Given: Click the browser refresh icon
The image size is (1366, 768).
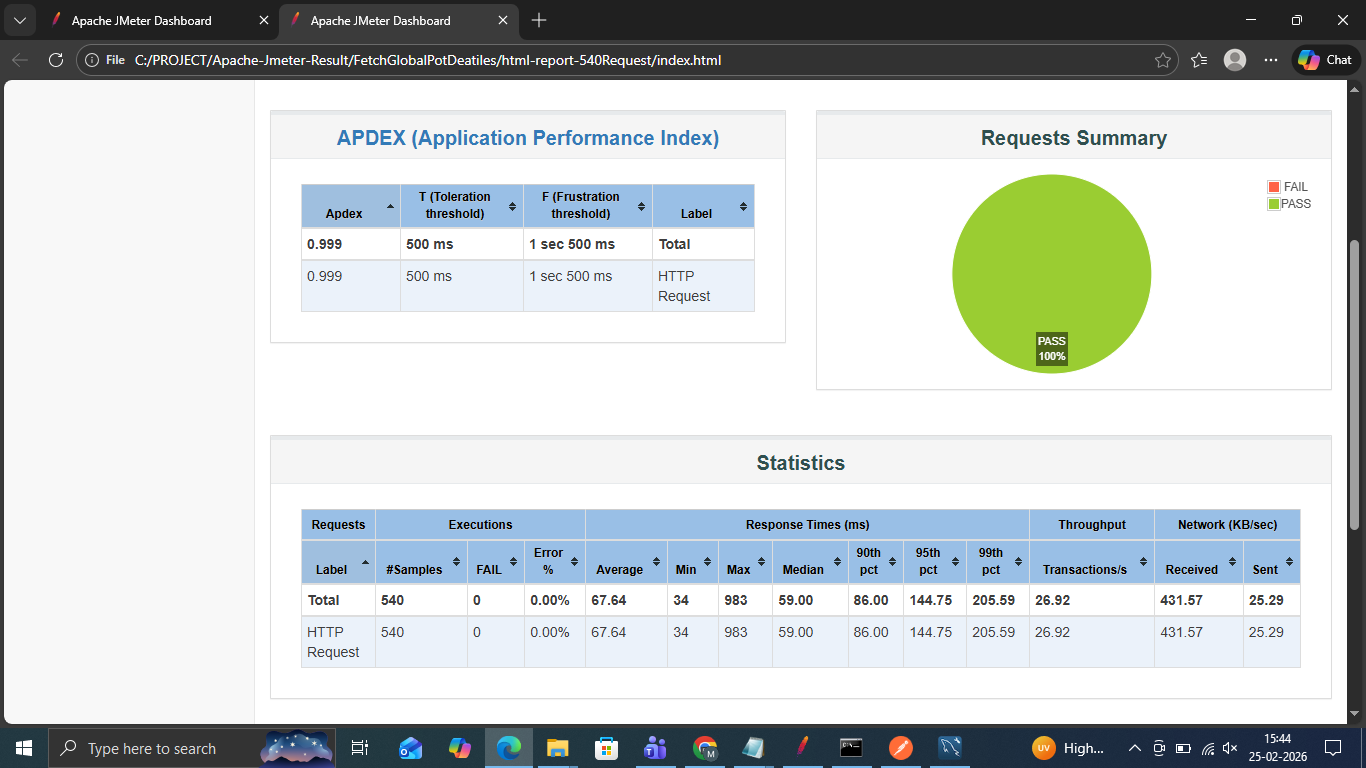Looking at the screenshot, I should (56, 60).
